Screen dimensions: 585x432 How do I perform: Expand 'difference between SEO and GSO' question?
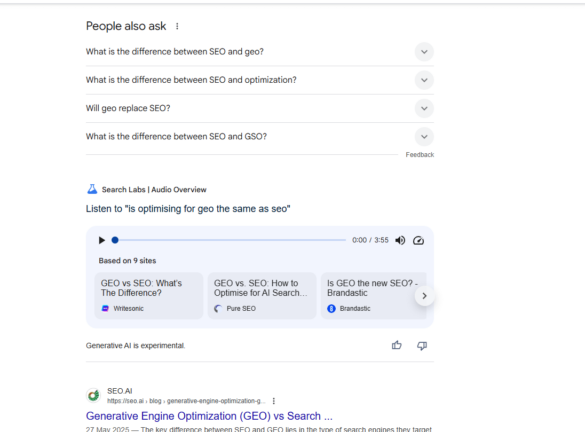coord(260,137)
